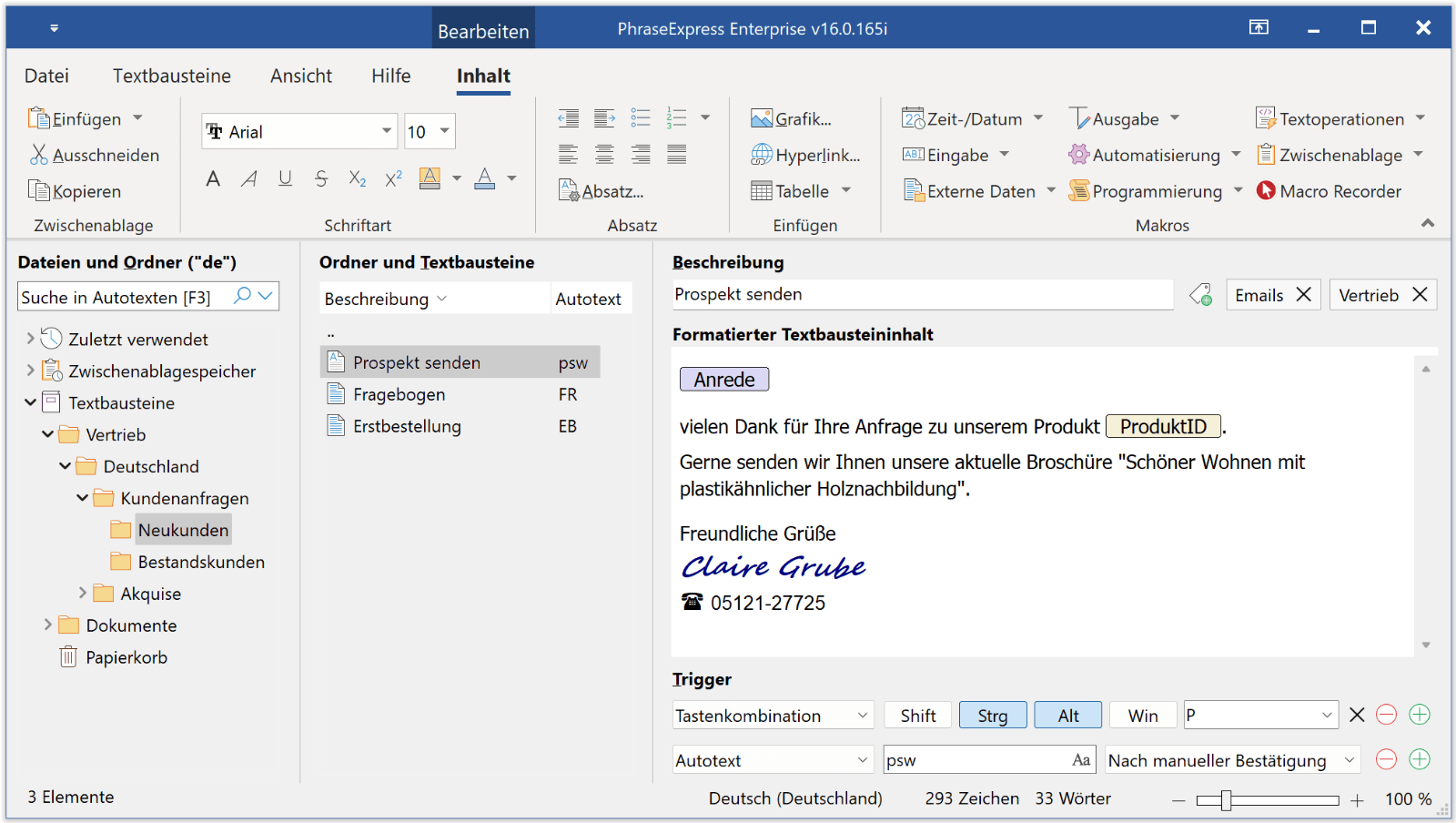Start the Macro Recorder

point(1329,191)
